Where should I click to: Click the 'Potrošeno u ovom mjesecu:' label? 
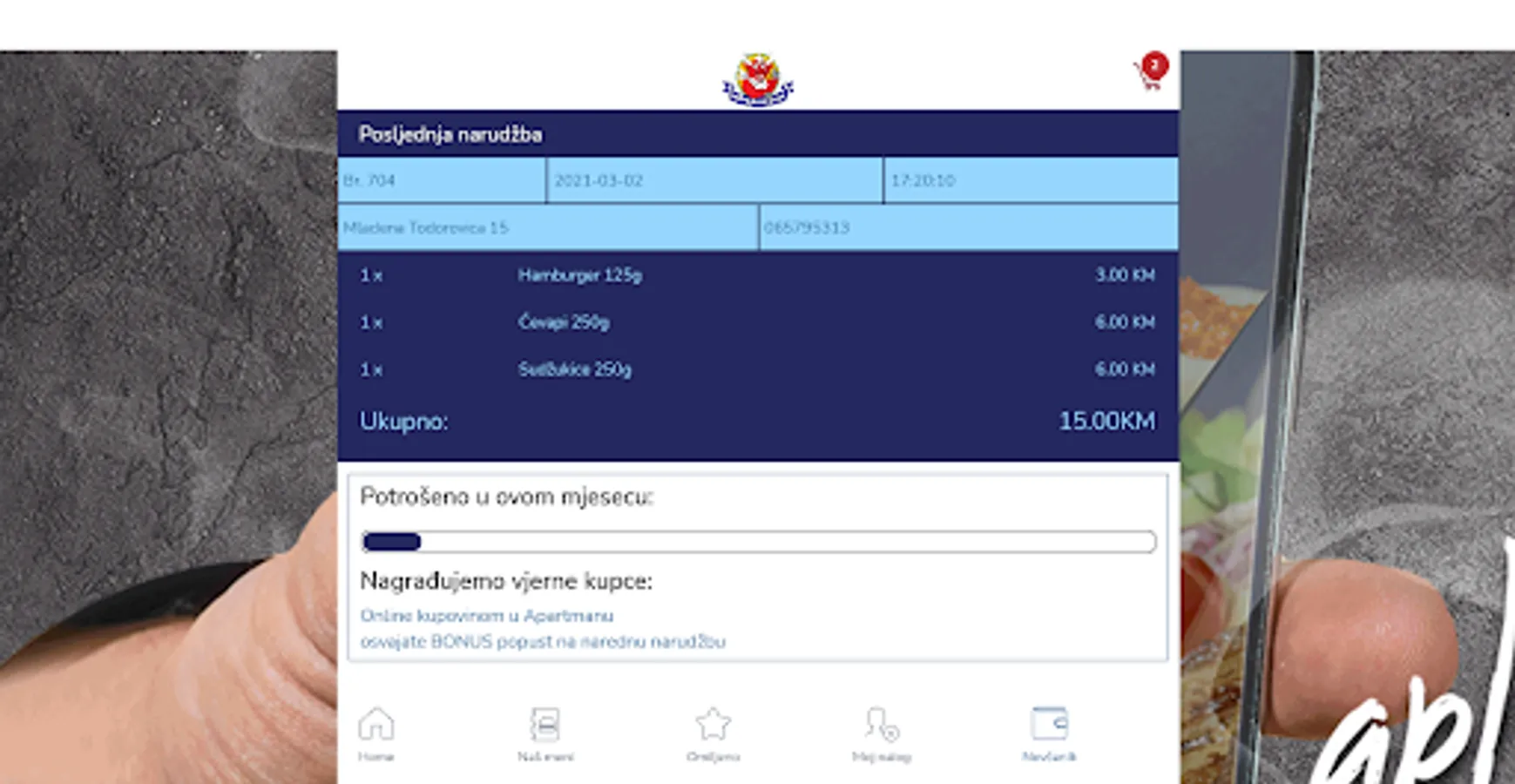tap(507, 497)
